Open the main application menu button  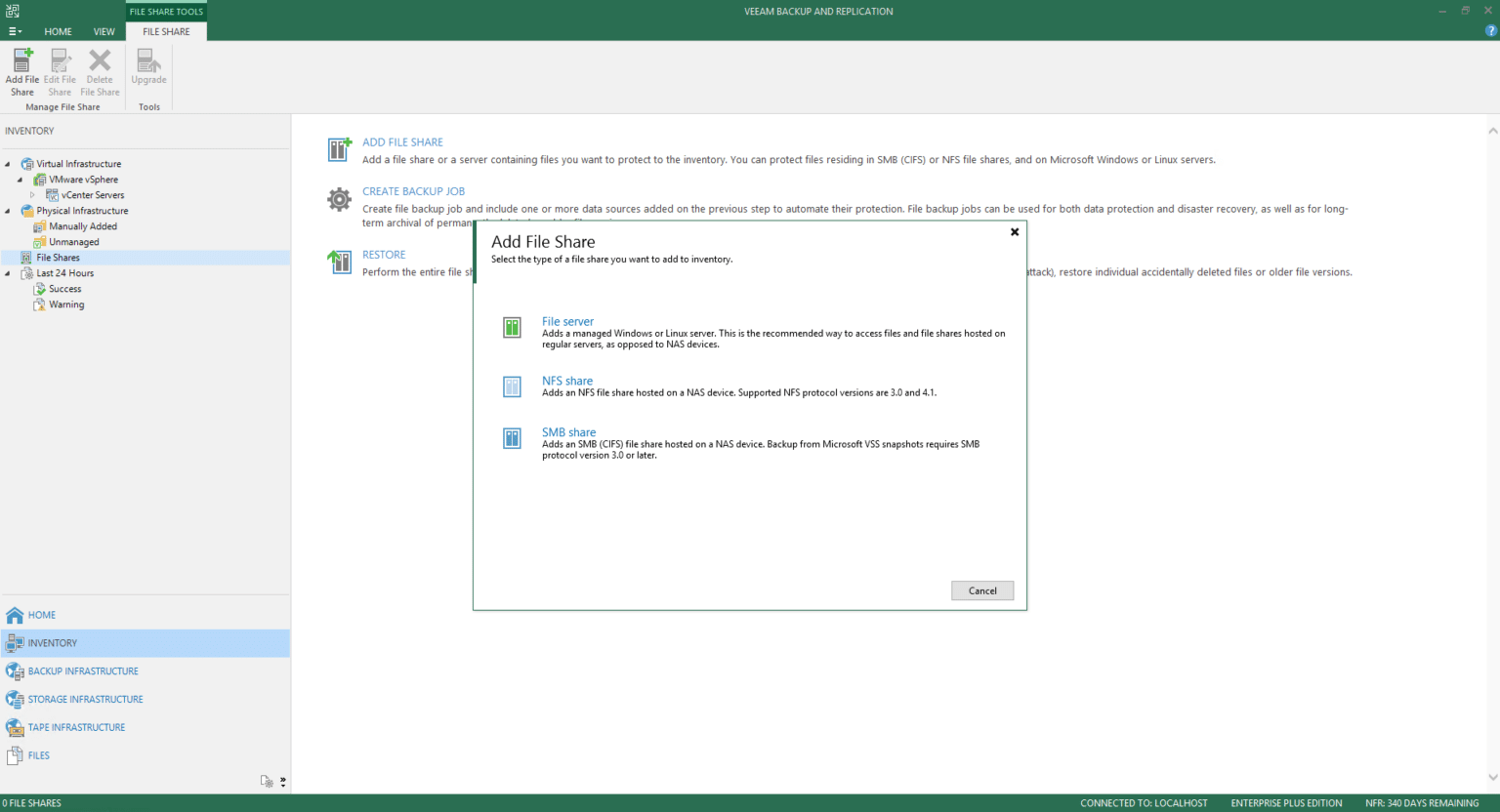15,31
